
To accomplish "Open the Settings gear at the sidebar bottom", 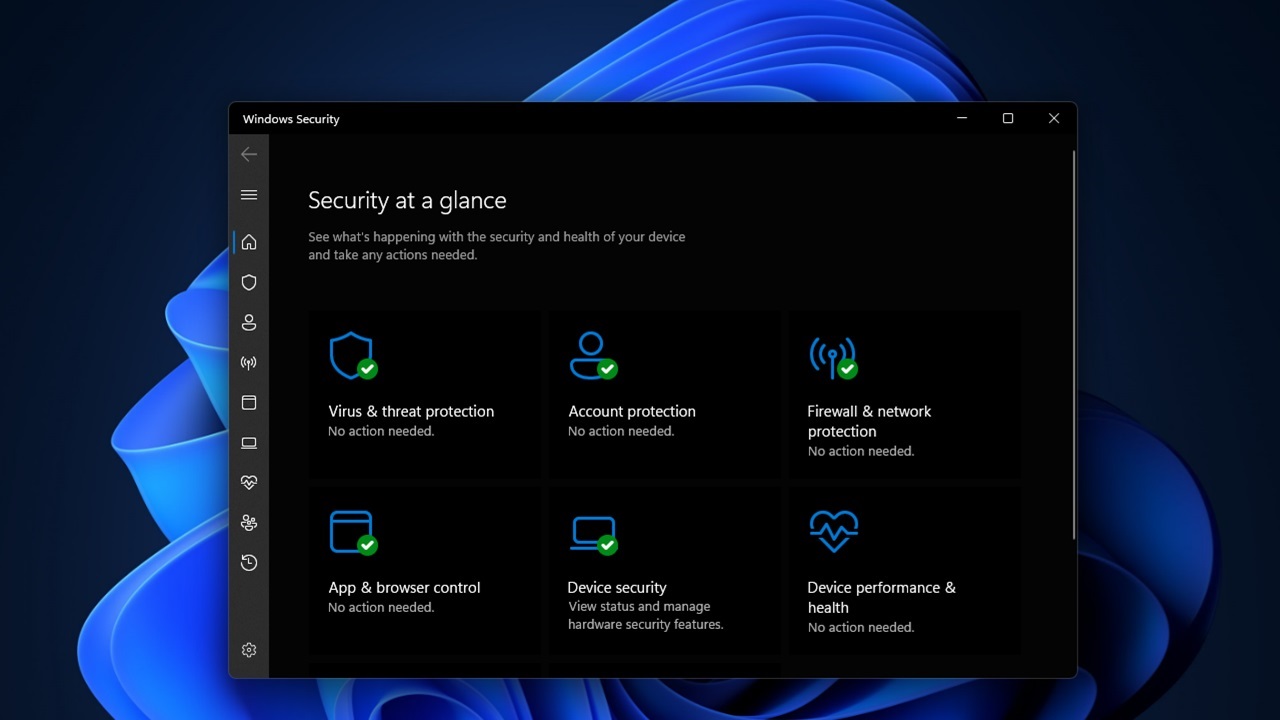I will point(249,649).
